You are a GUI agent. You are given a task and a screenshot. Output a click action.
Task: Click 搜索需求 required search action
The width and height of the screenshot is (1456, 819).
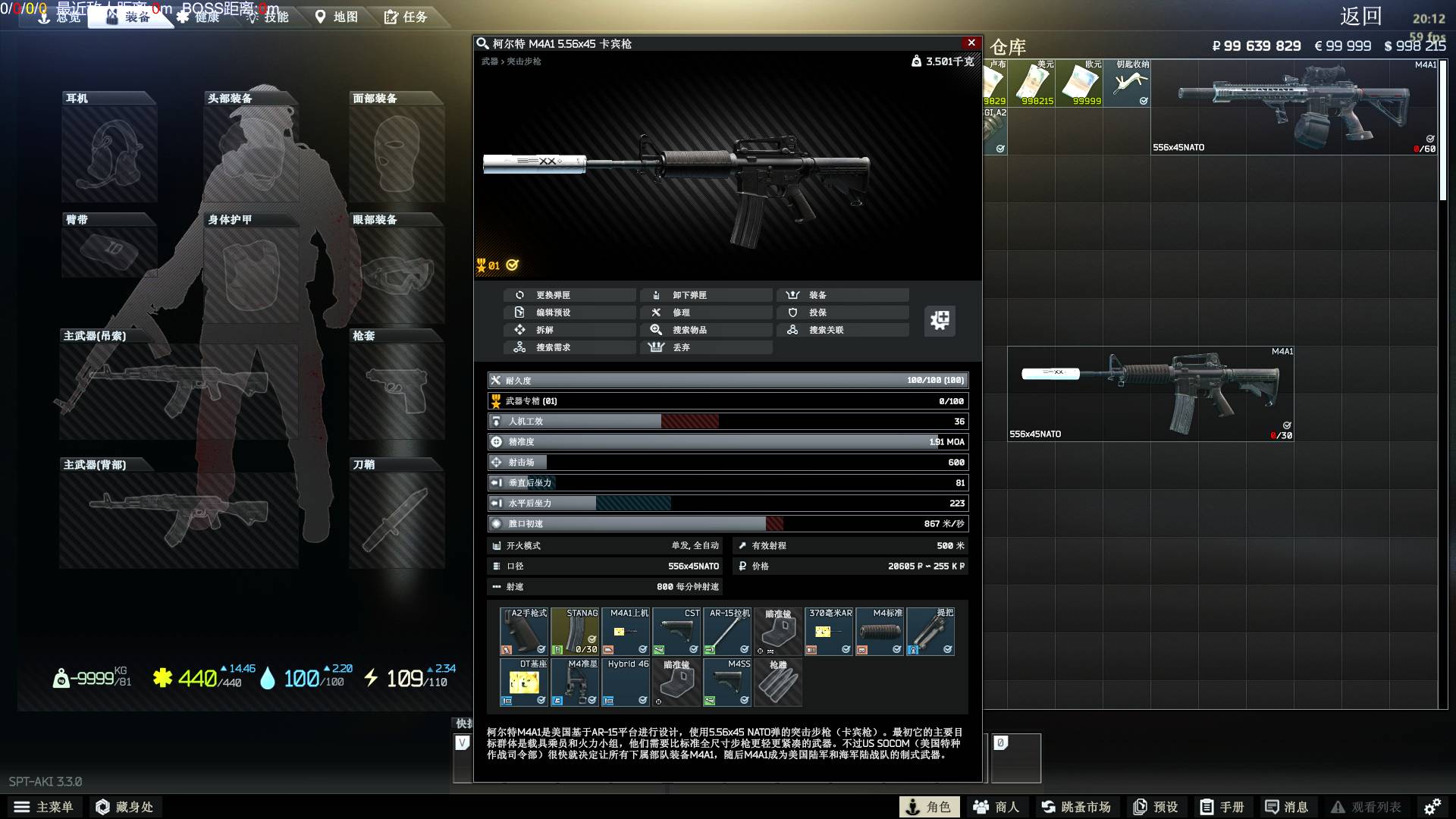(570, 347)
